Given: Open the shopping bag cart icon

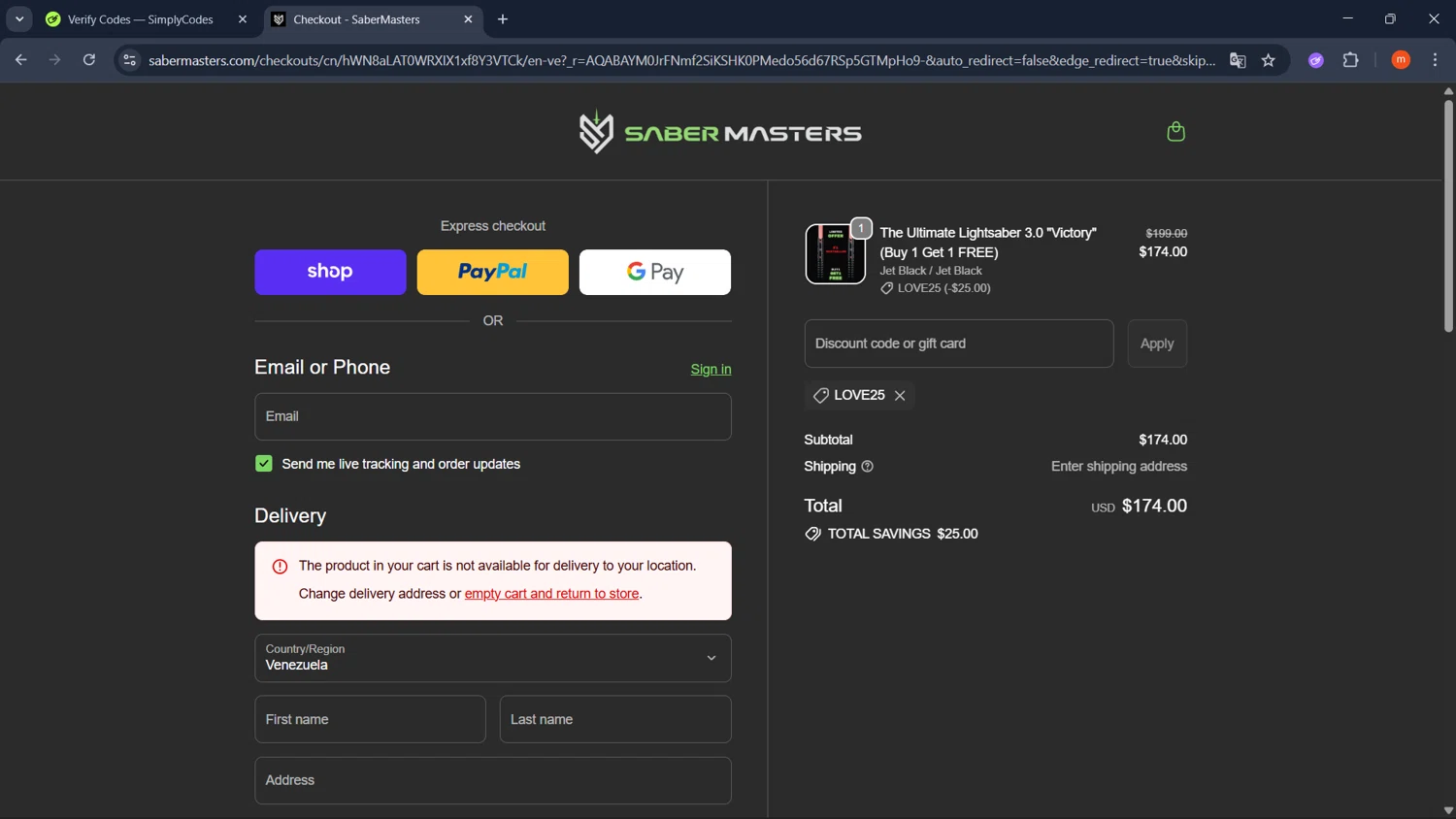Looking at the screenshot, I should [x=1175, y=132].
